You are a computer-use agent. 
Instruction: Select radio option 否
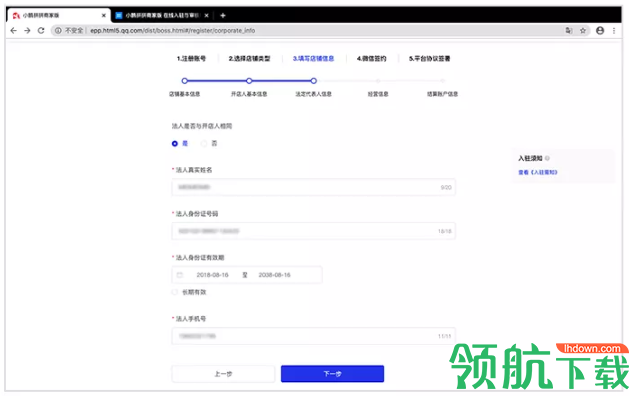click(x=204, y=144)
